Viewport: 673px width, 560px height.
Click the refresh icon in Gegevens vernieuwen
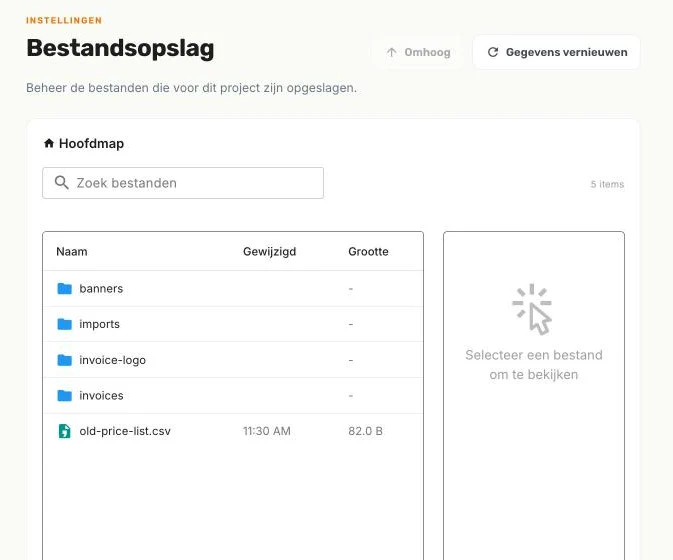[x=493, y=52]
